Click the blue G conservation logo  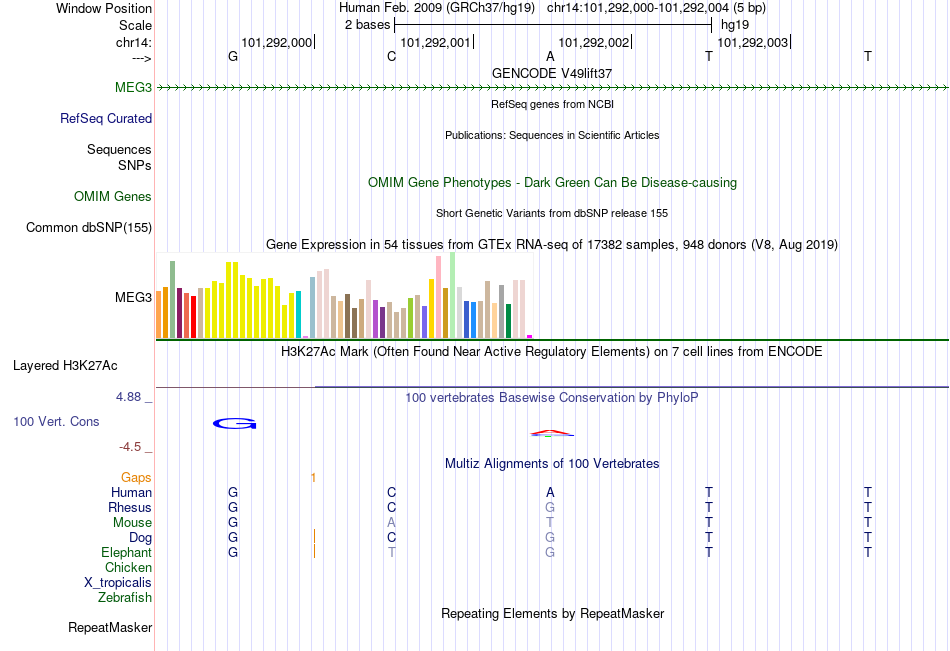tap(234, 424)
